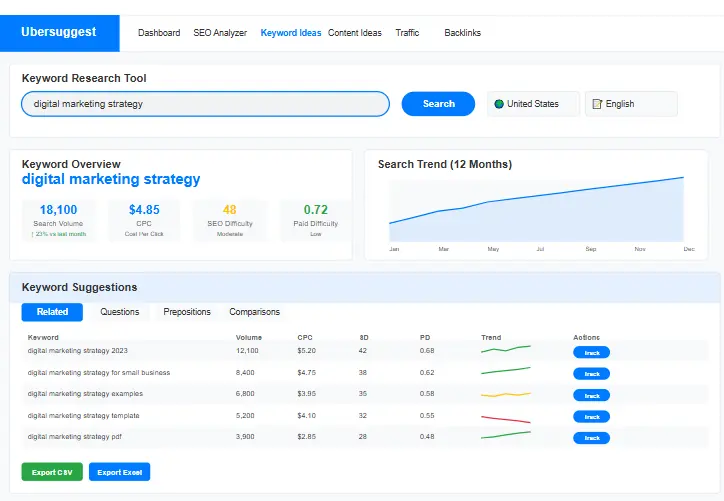Click the volume value 8,400
This screenshot has width=724, height=501.
point(245,373)
